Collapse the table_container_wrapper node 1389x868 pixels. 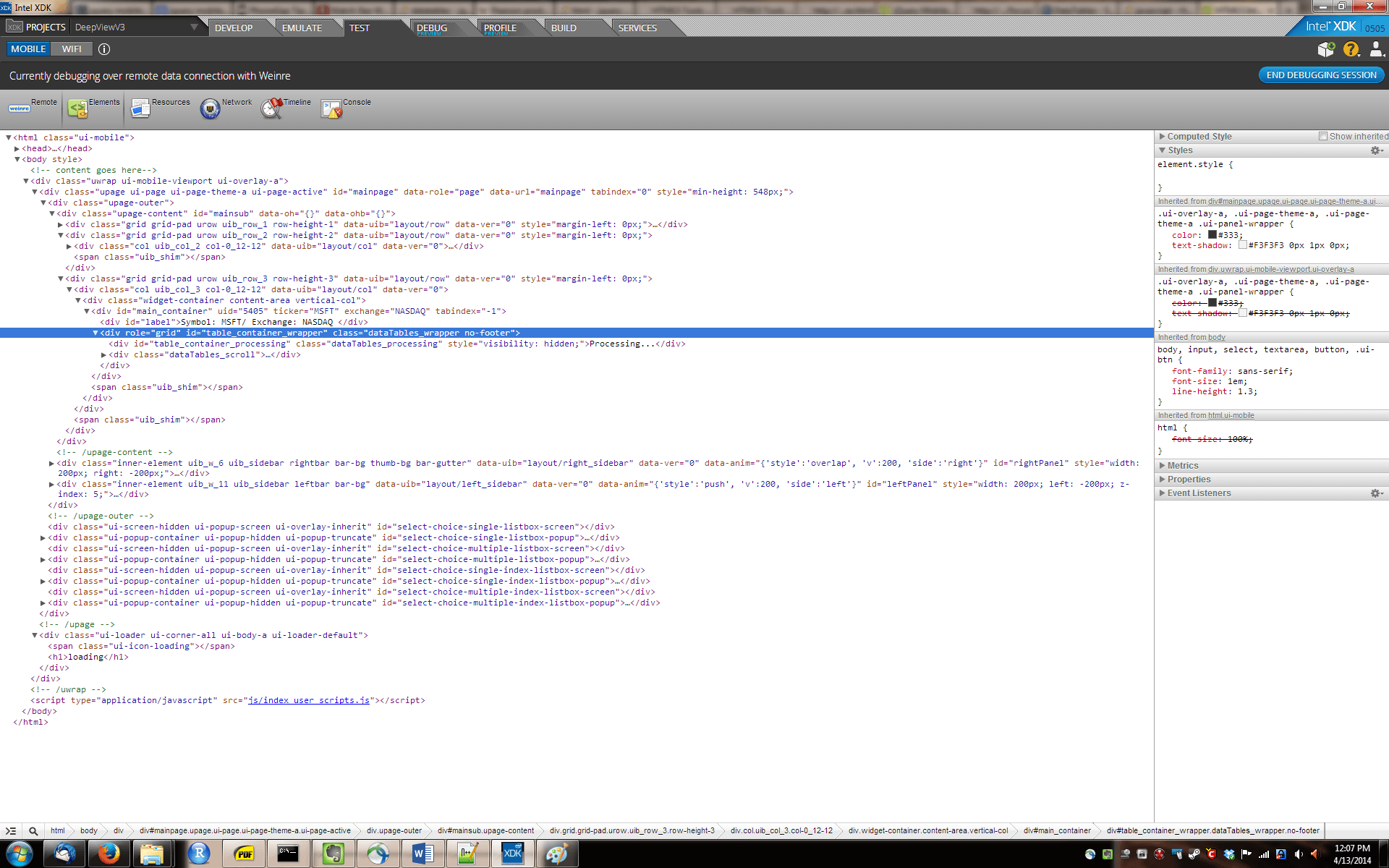pyautogui.click(x=95, y=333)
